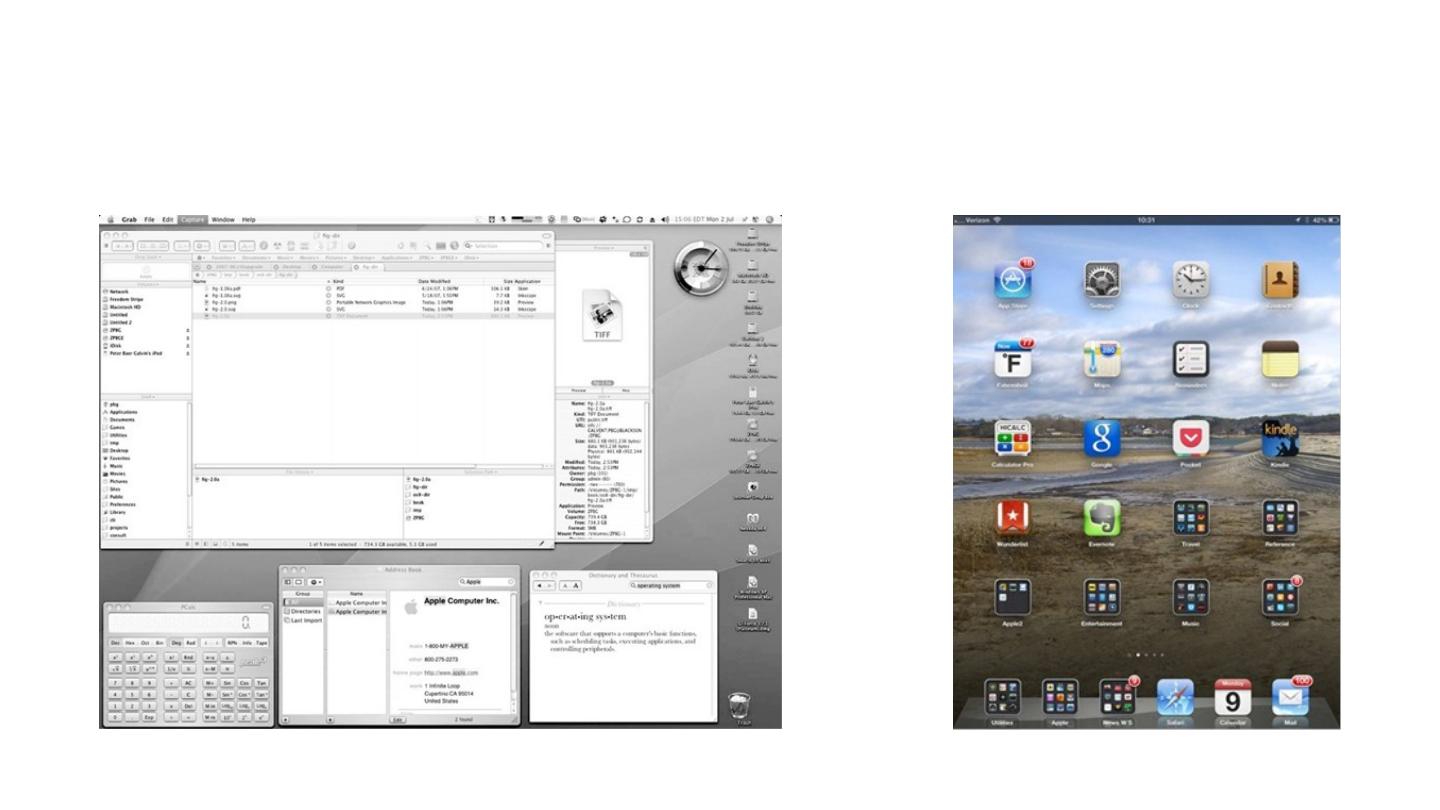This screenshot has height=810, width=1440.
Task: Open Mail in the iPad dock
Action: coord(1290,698)
